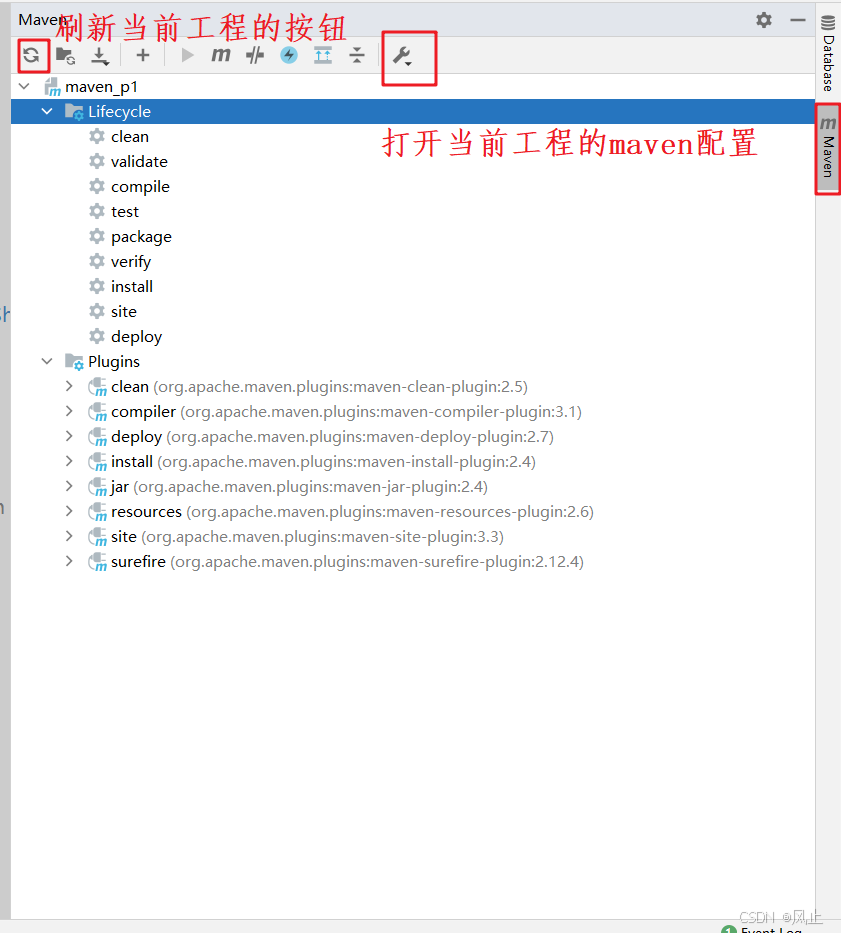841x933 pixels.
Task: Expand the resources plugin node
Action: coord(70,511)
